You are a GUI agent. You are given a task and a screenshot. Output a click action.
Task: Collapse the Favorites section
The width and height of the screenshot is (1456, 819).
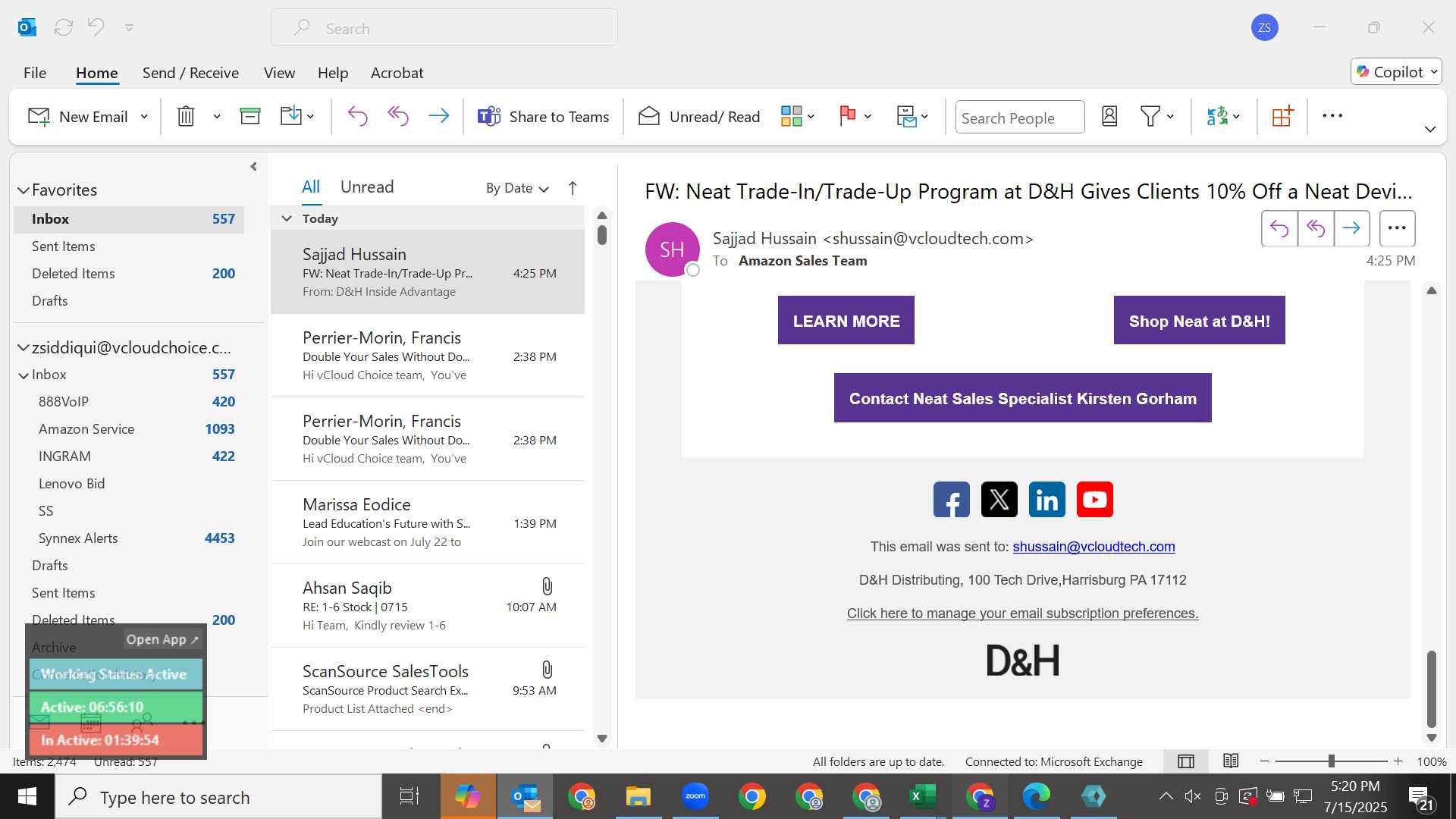(x=24, y=190)
